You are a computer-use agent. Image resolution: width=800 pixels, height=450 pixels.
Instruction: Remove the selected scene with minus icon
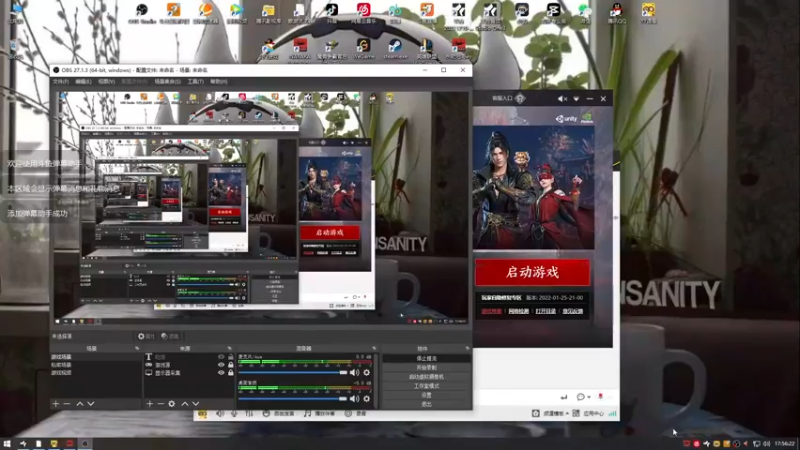coord(67,404)
